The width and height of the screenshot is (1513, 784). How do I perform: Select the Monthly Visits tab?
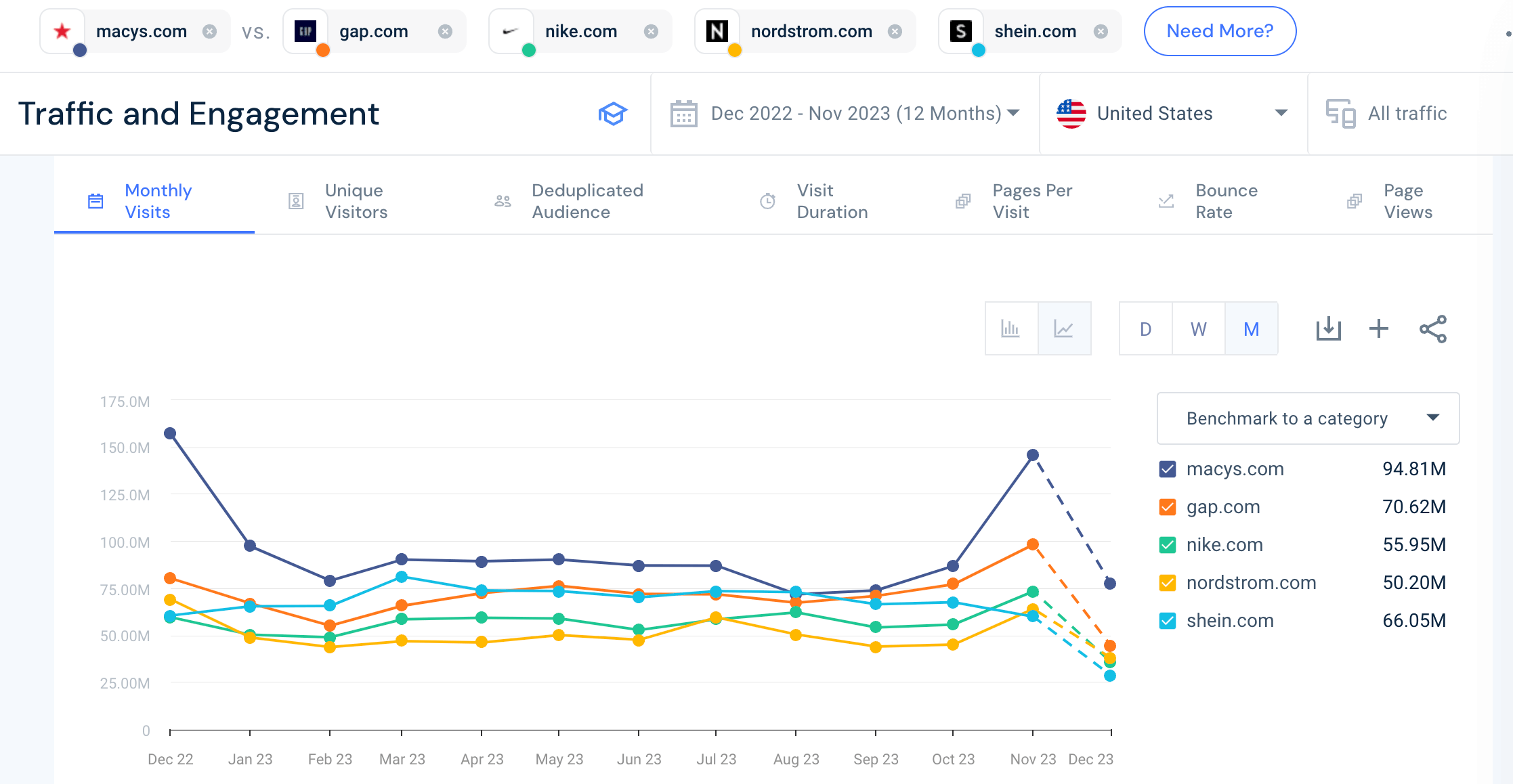pos(154,201)
